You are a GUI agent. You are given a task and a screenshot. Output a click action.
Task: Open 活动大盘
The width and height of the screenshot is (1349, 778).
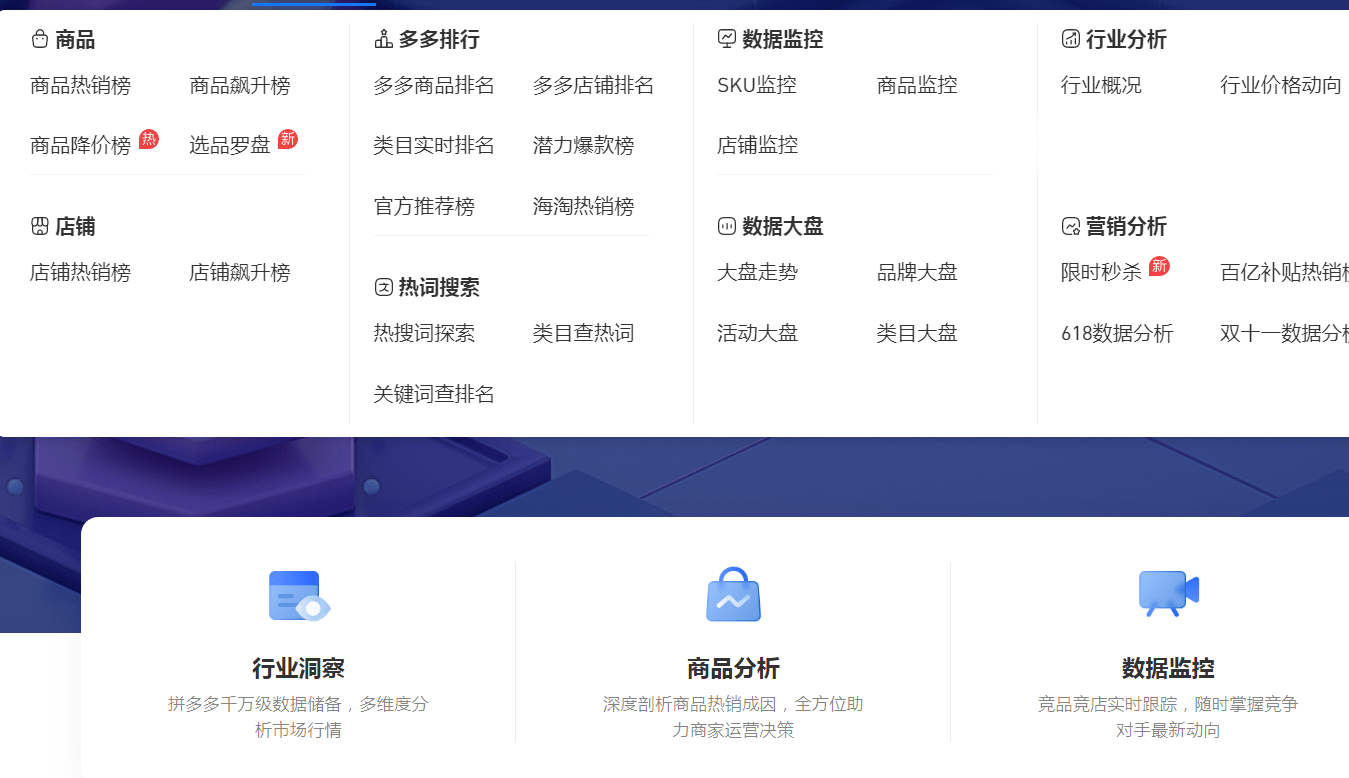click(757, 334)
